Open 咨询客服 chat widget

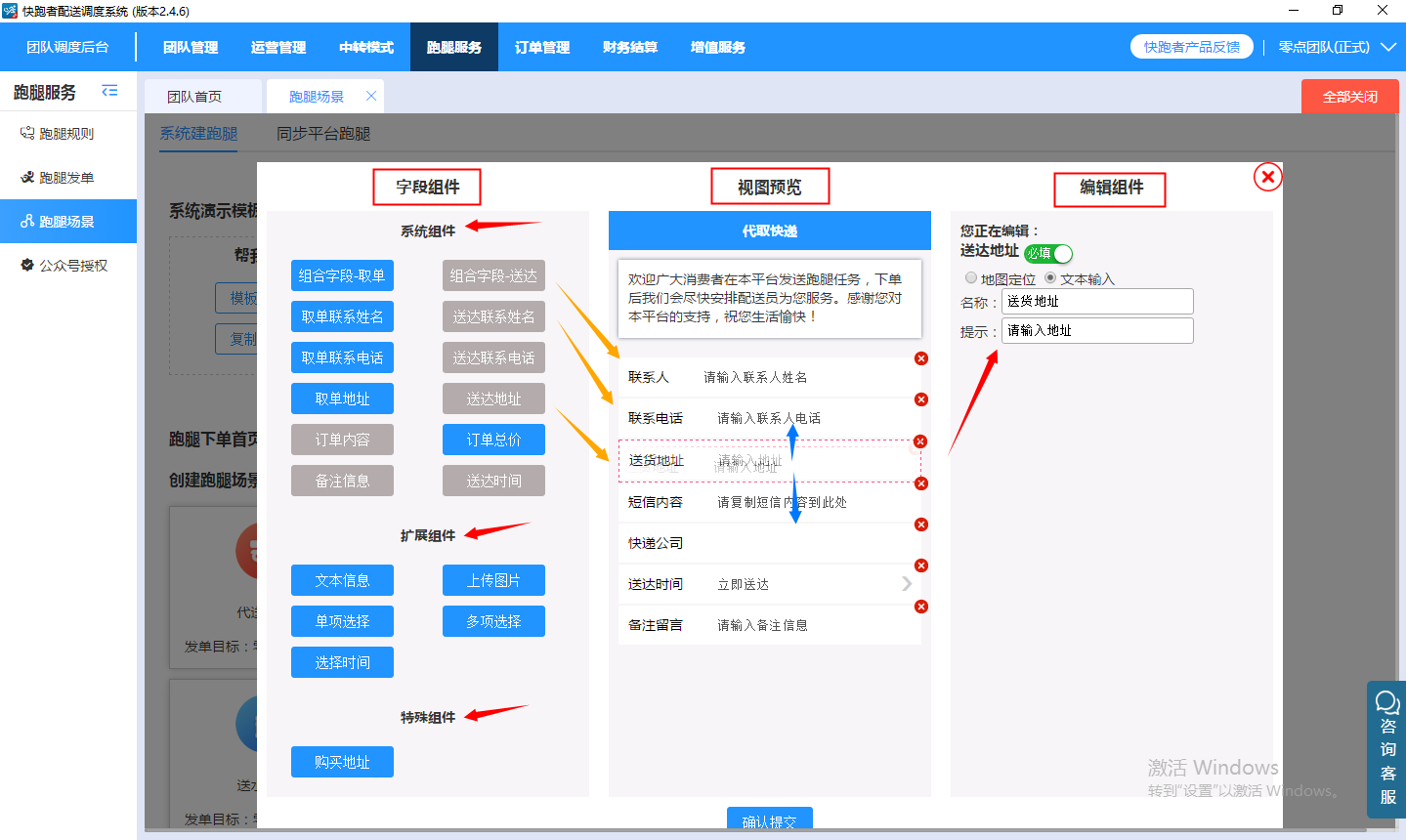(x=1386, y=749)
